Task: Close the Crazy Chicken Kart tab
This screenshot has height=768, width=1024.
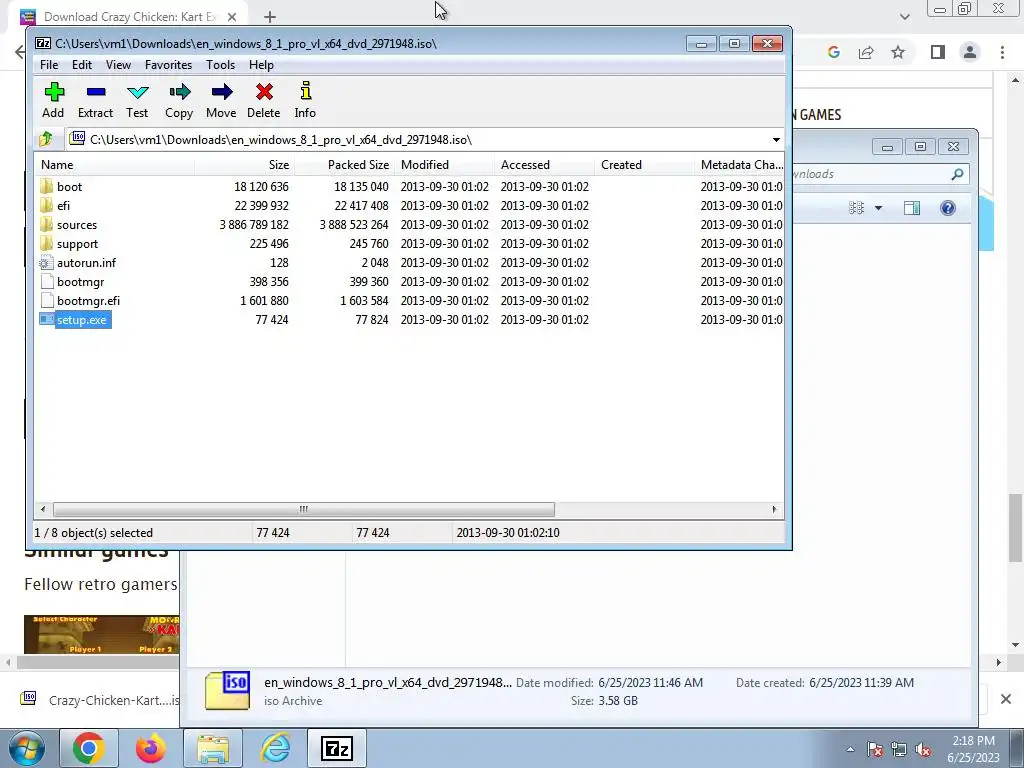Action: pos(232,17)
